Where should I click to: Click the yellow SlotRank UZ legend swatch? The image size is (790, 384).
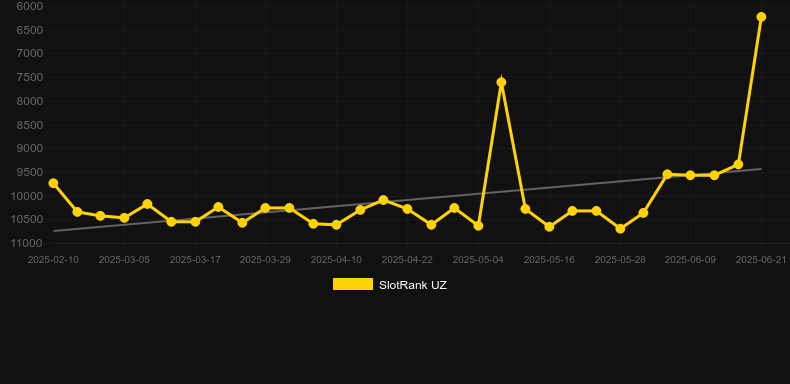tap(353, 284)
